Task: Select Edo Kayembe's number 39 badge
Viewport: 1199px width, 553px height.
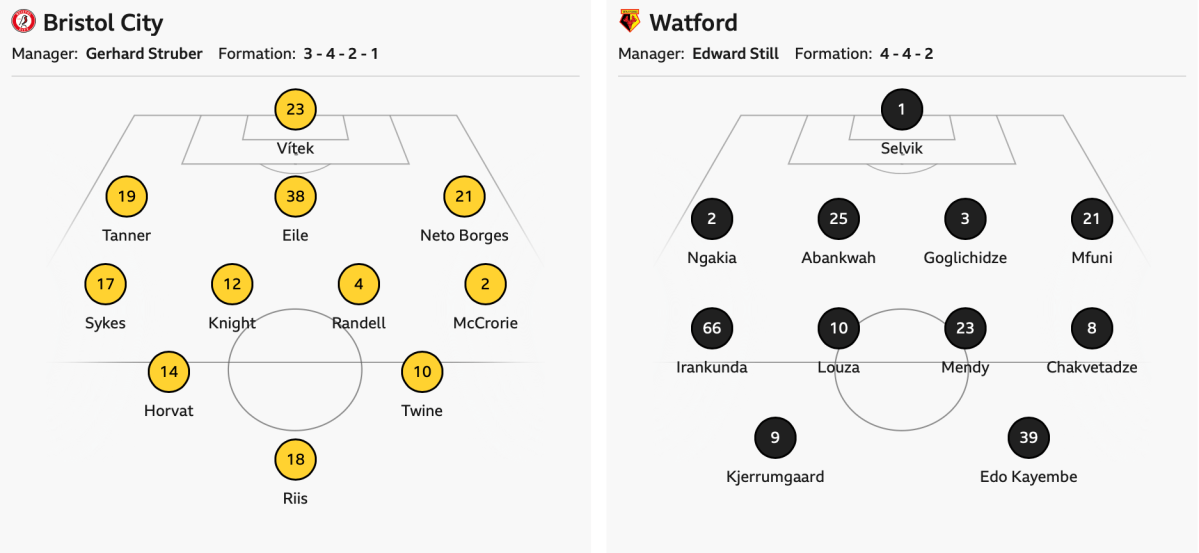Action: point(1029,437)
